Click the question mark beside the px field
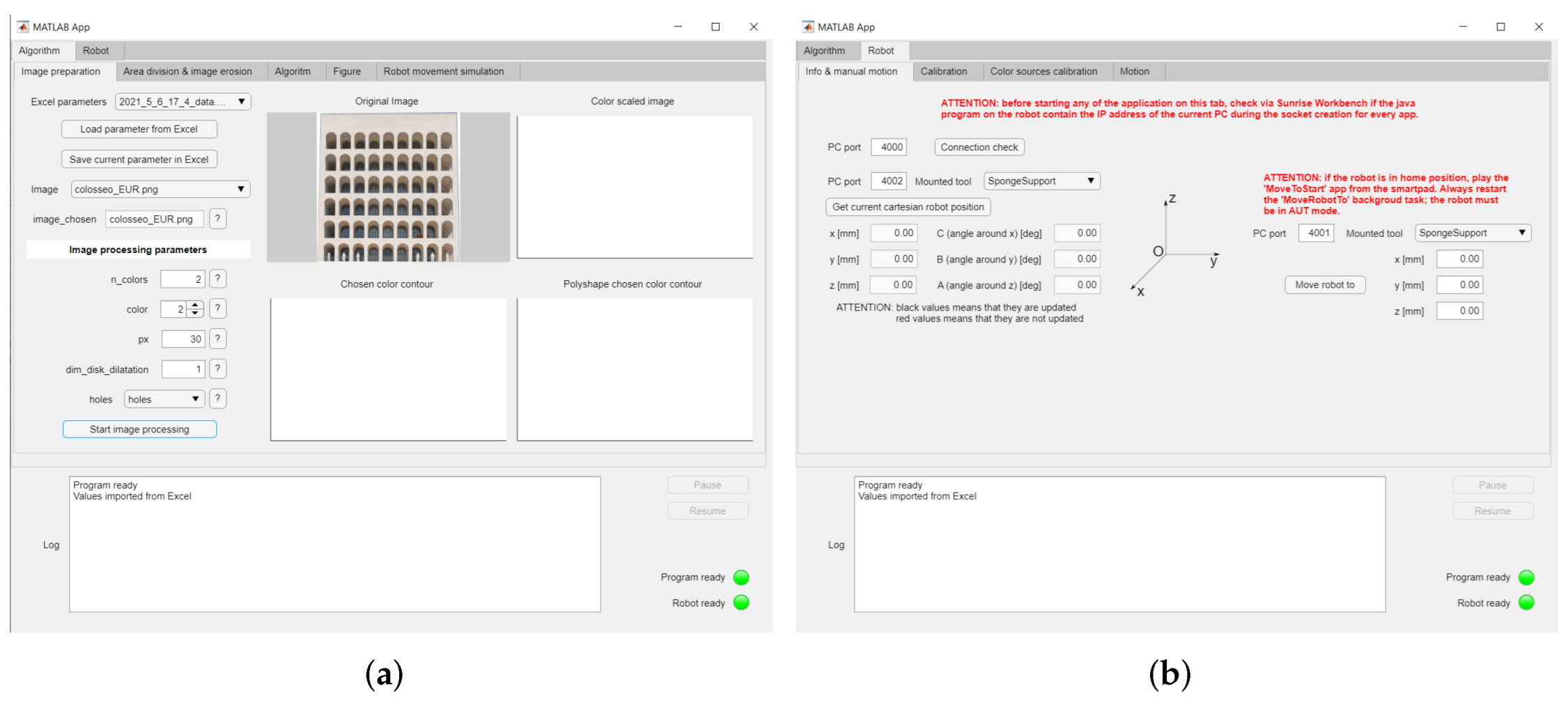Image resolution: width=1568 pixels, height=701 pixels. pos(217,339)
